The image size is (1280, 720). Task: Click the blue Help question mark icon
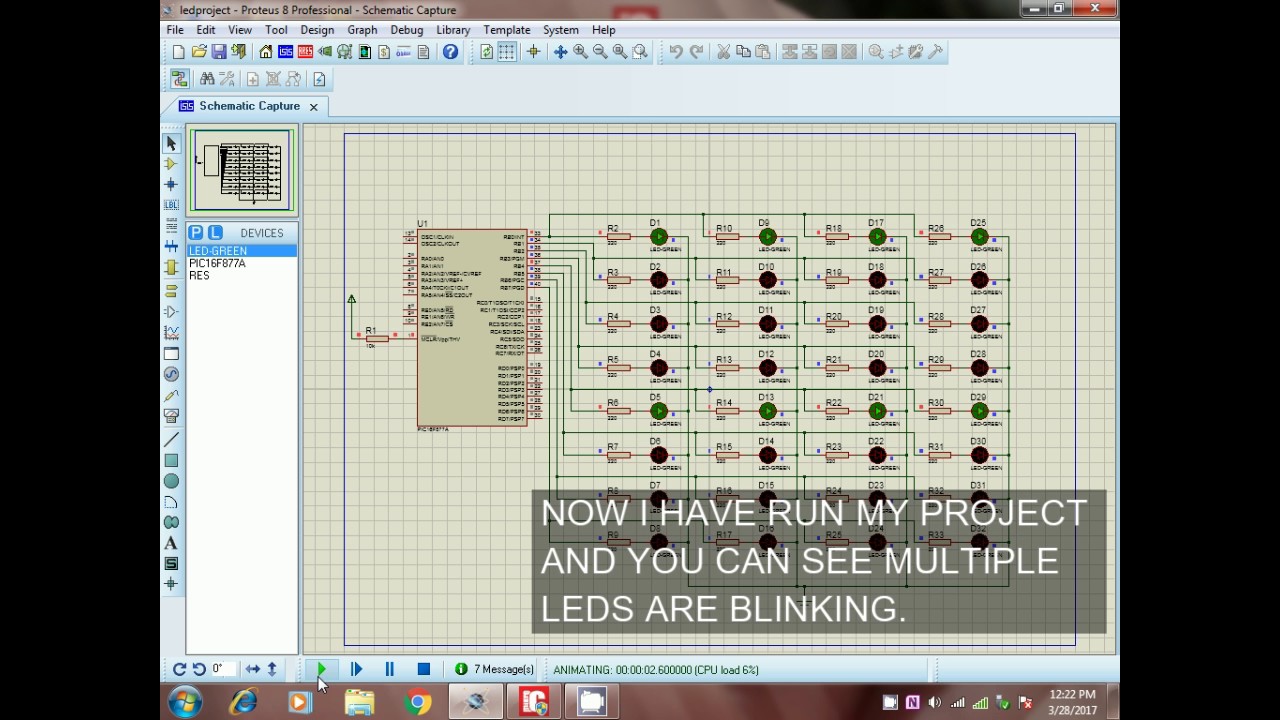coord(451,52)
